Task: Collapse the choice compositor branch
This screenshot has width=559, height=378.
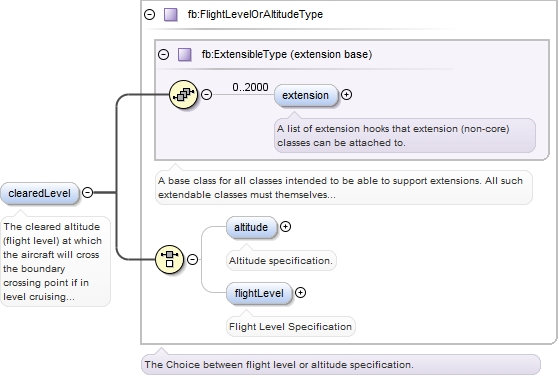Action: click(x=193, y=259)
